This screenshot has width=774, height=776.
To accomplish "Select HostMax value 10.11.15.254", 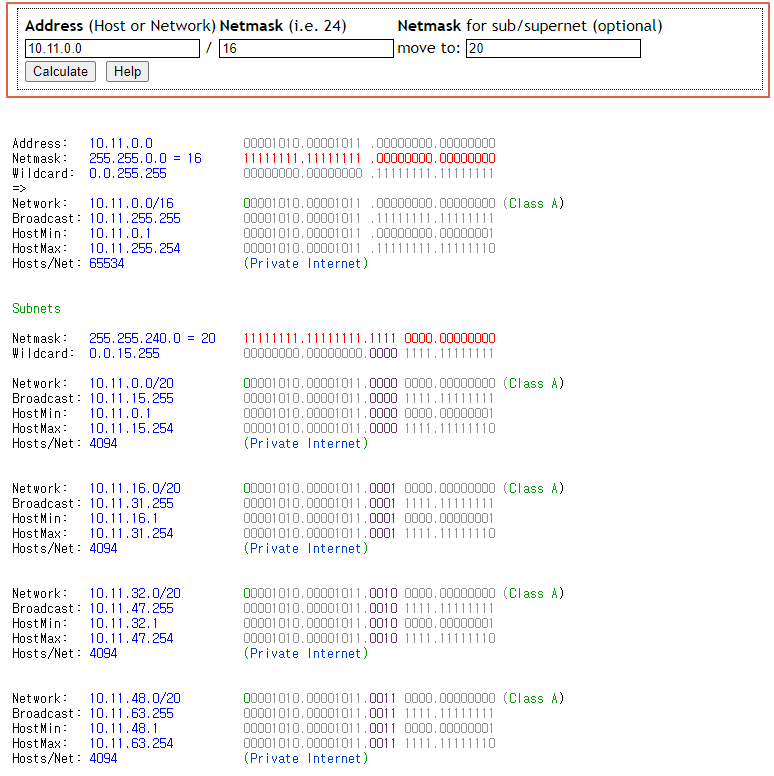I will [131, 429].
